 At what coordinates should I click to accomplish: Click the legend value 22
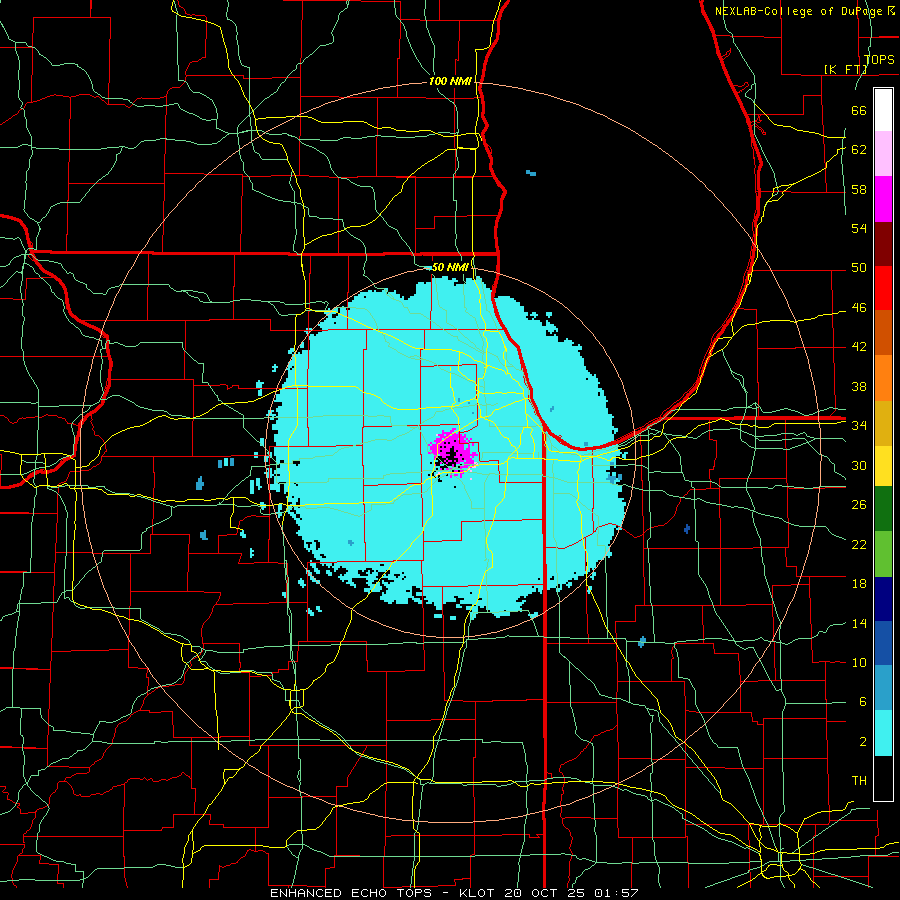(x=859, y=544)
